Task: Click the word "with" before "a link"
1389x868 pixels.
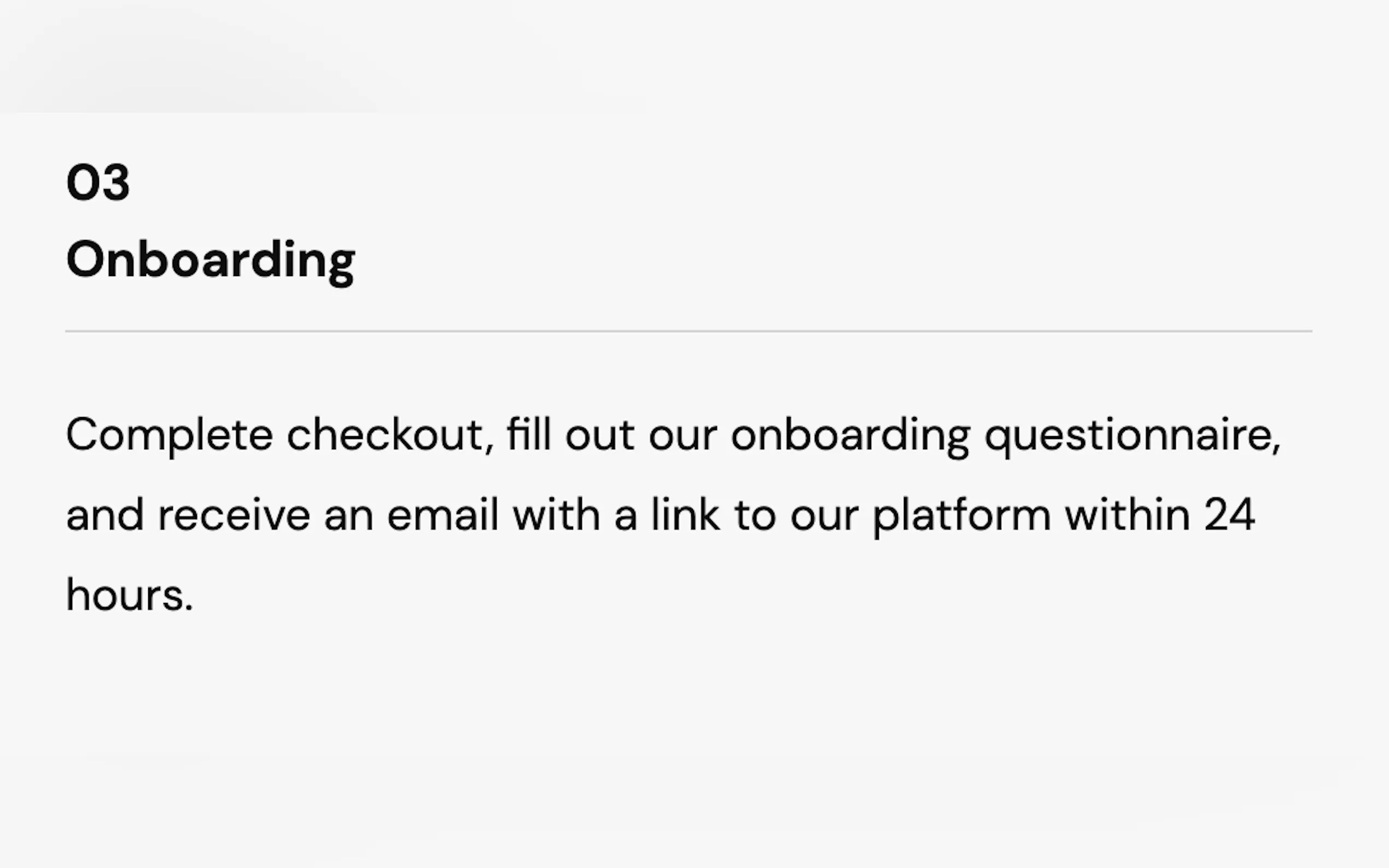Action: (x=556, y=515)
